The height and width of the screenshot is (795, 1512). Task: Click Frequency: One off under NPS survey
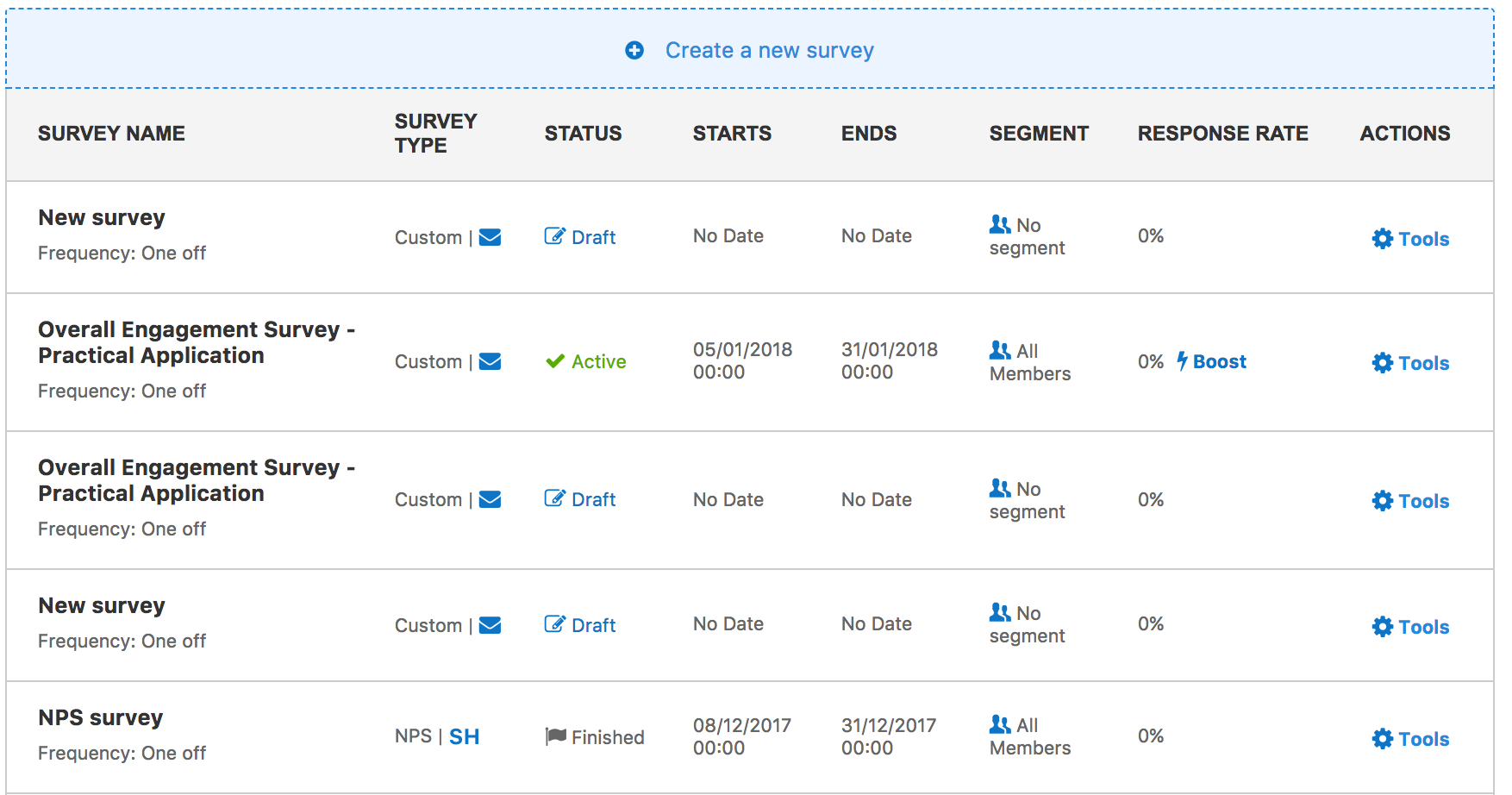click(x=122, y=753)
